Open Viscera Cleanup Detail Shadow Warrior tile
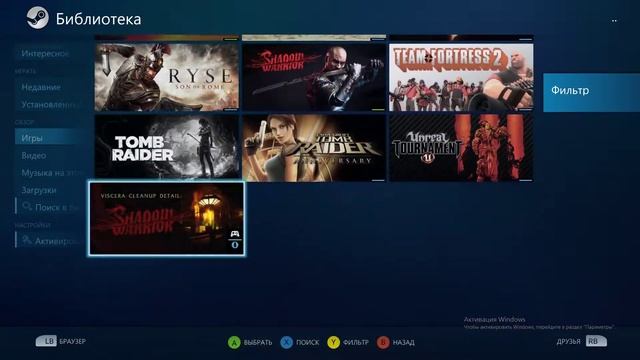 (x=167, y=219)
